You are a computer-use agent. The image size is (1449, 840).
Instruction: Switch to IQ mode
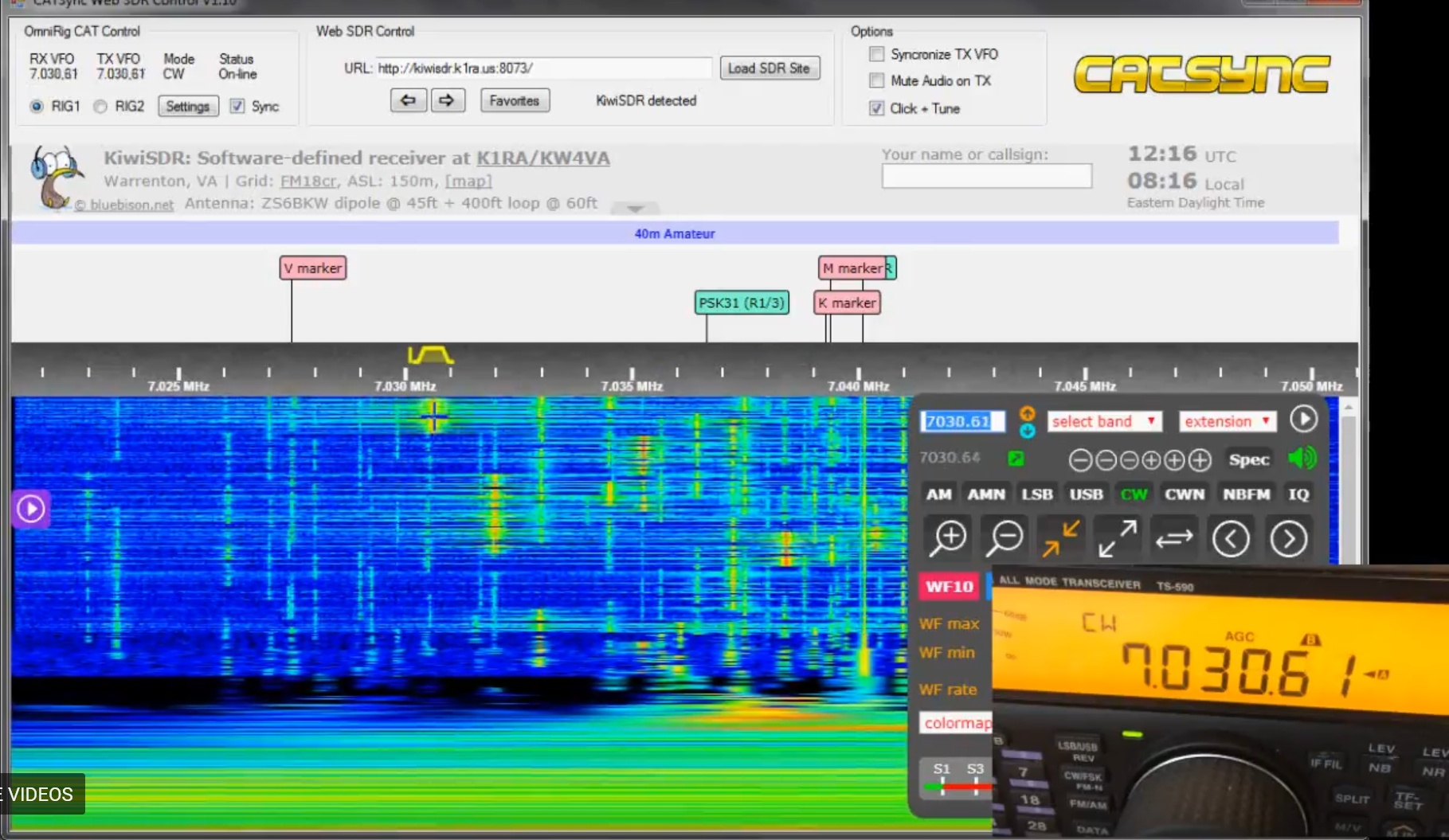coord(1298,494)
